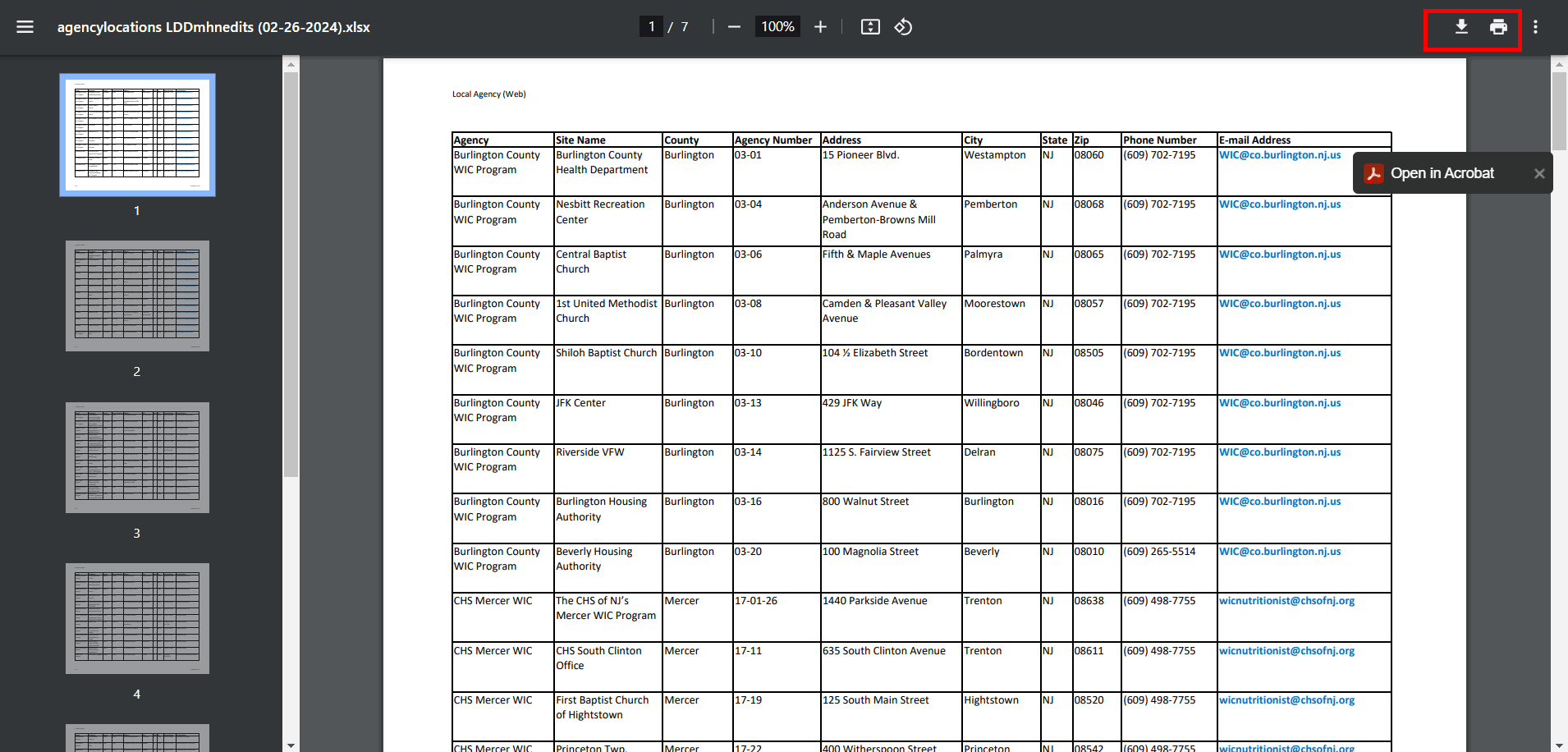Open email link in Shiloh Baptist Church row
This screenshot has width=1568, height=752.
1280,353
